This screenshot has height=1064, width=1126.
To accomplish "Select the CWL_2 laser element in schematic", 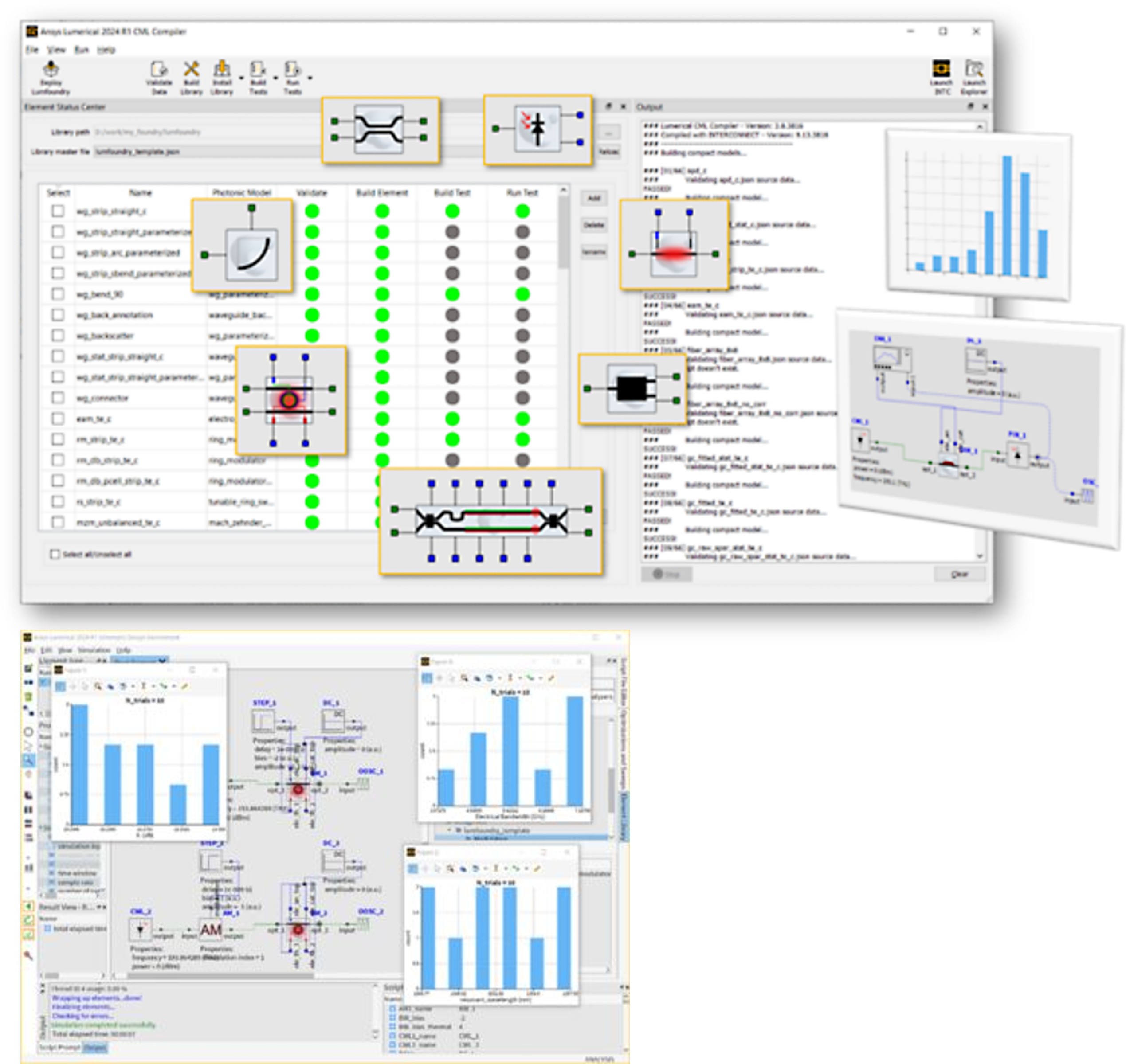I will [140, 930].
